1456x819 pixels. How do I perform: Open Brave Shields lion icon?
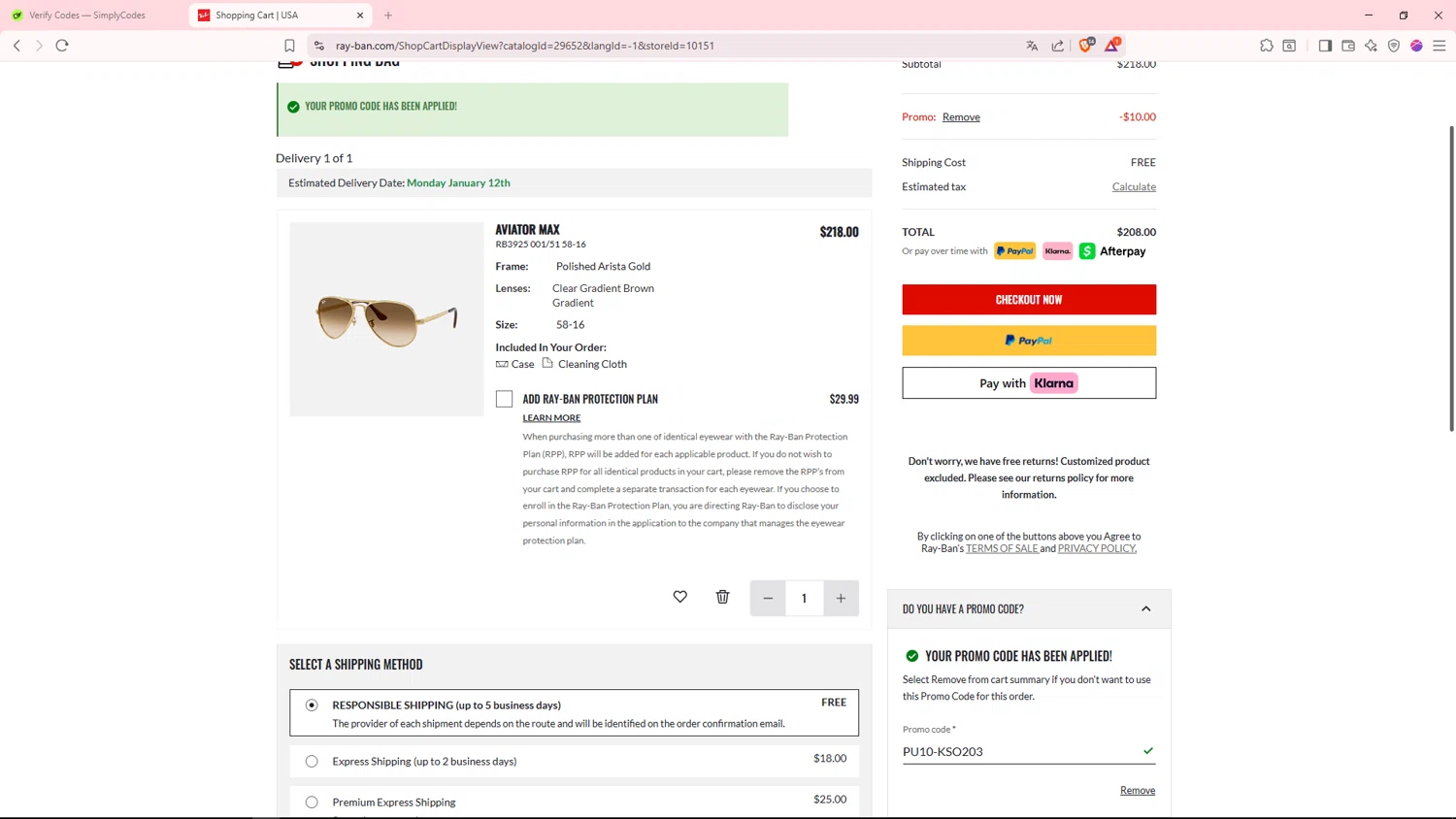point(1086,45)
